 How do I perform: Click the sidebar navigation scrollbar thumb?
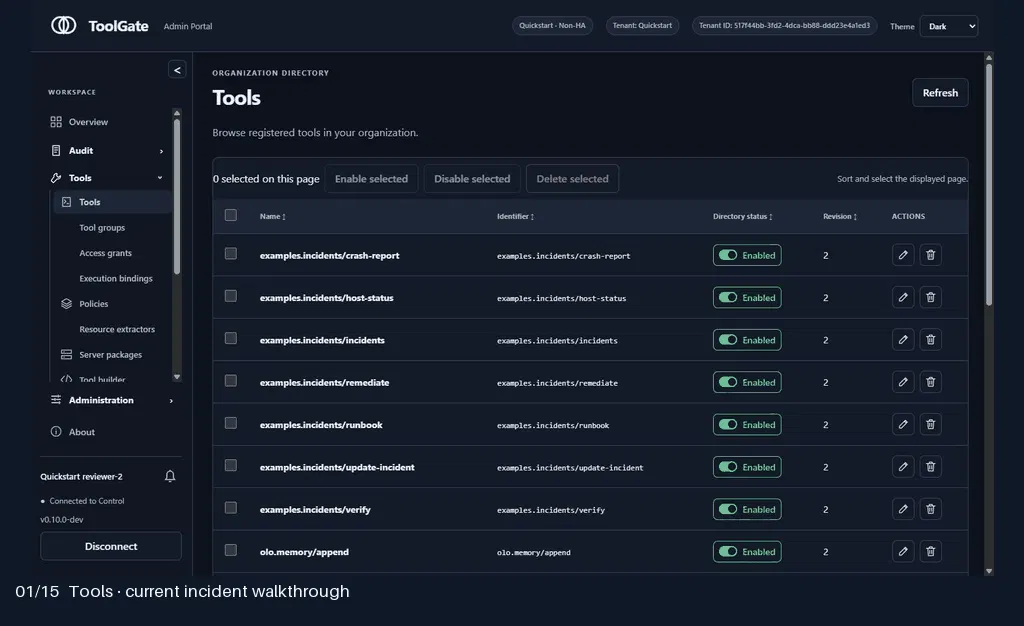(176, 196)
